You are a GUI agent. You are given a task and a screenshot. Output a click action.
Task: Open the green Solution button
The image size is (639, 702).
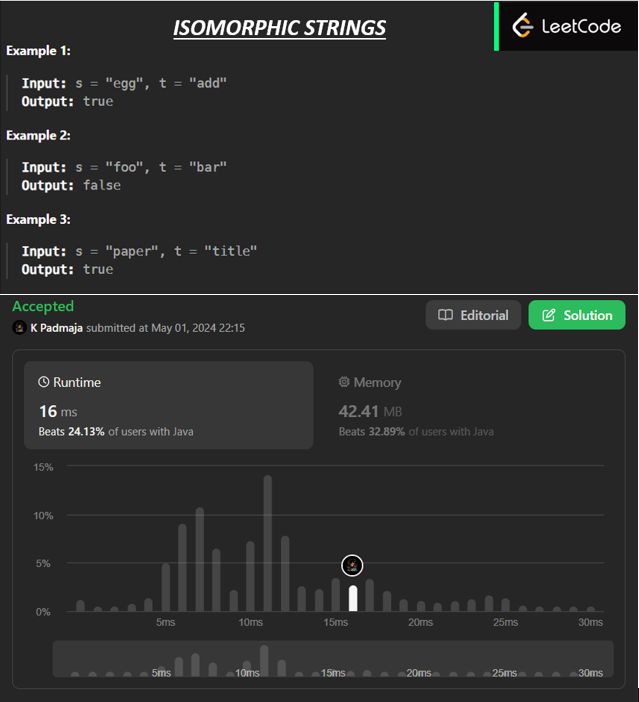577,315
